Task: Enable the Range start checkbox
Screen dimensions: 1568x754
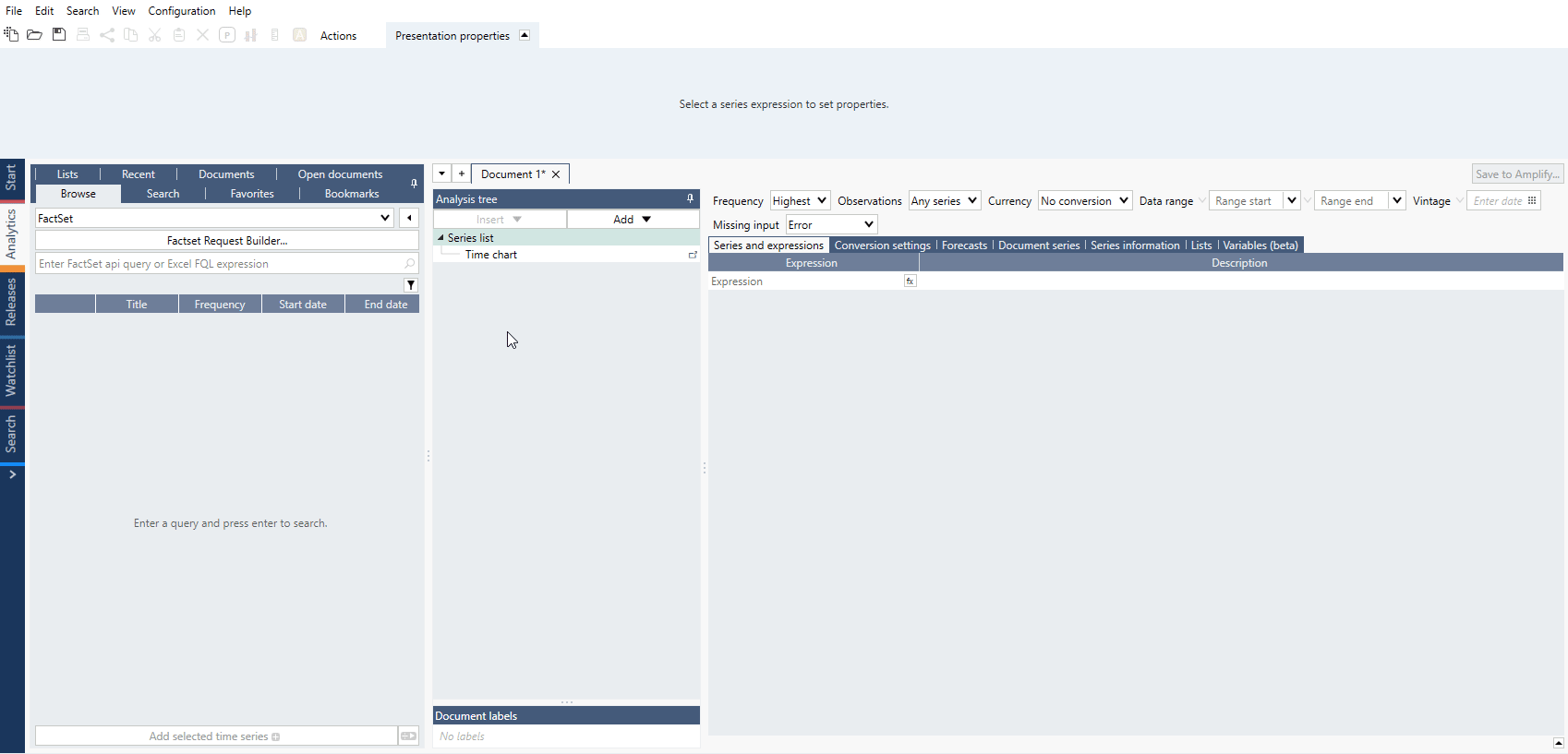Action: (1202, 201)
